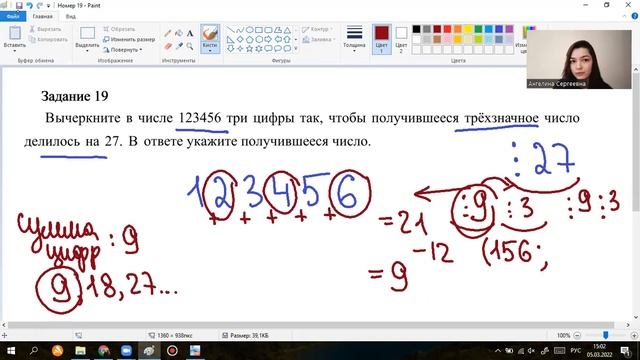Click the Paste (Вставить) clipboard icon
The height and width of the screenshot is (360, 640).
coord(15,33)
